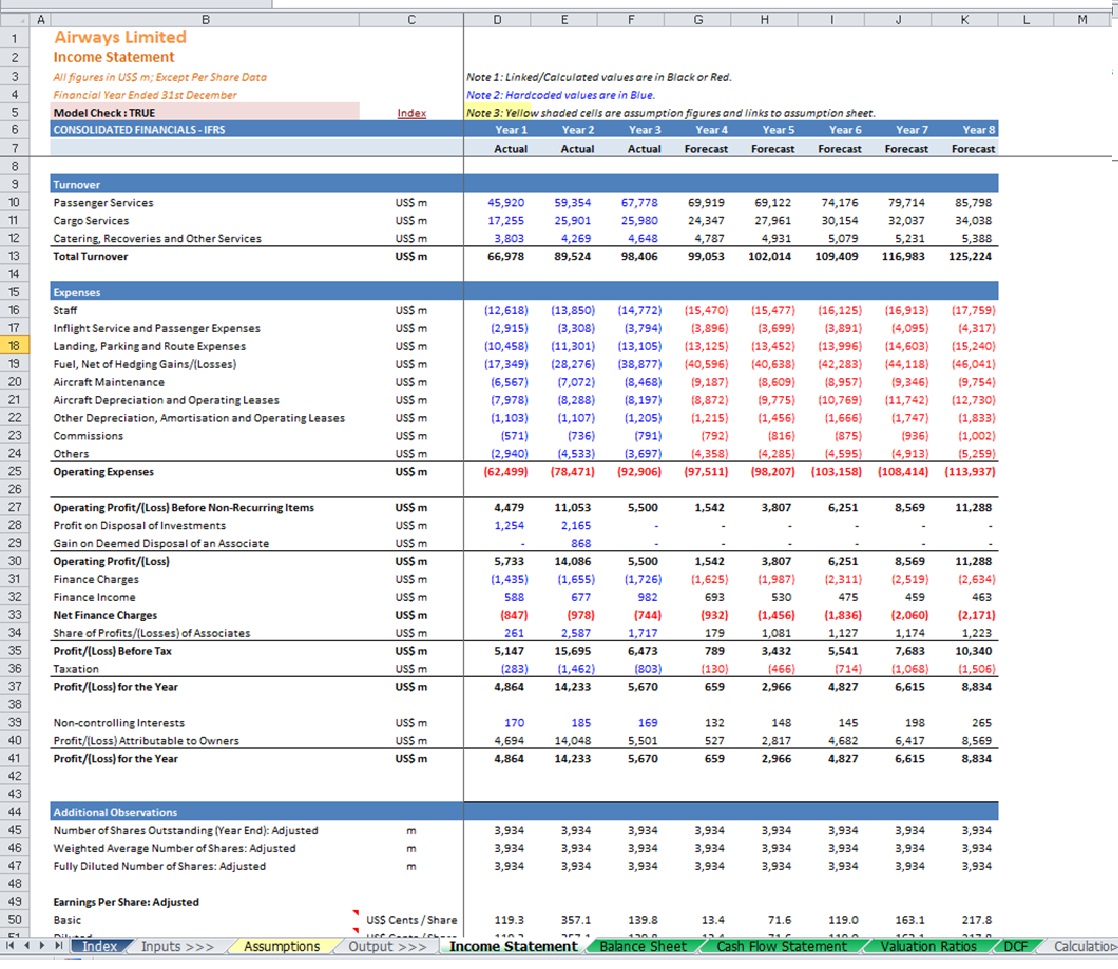Image resolution: width=1118 pixels, height=969 pixels.
Task: Switch to the Inputs >>> sheet tab
Action: pos(177,946)
